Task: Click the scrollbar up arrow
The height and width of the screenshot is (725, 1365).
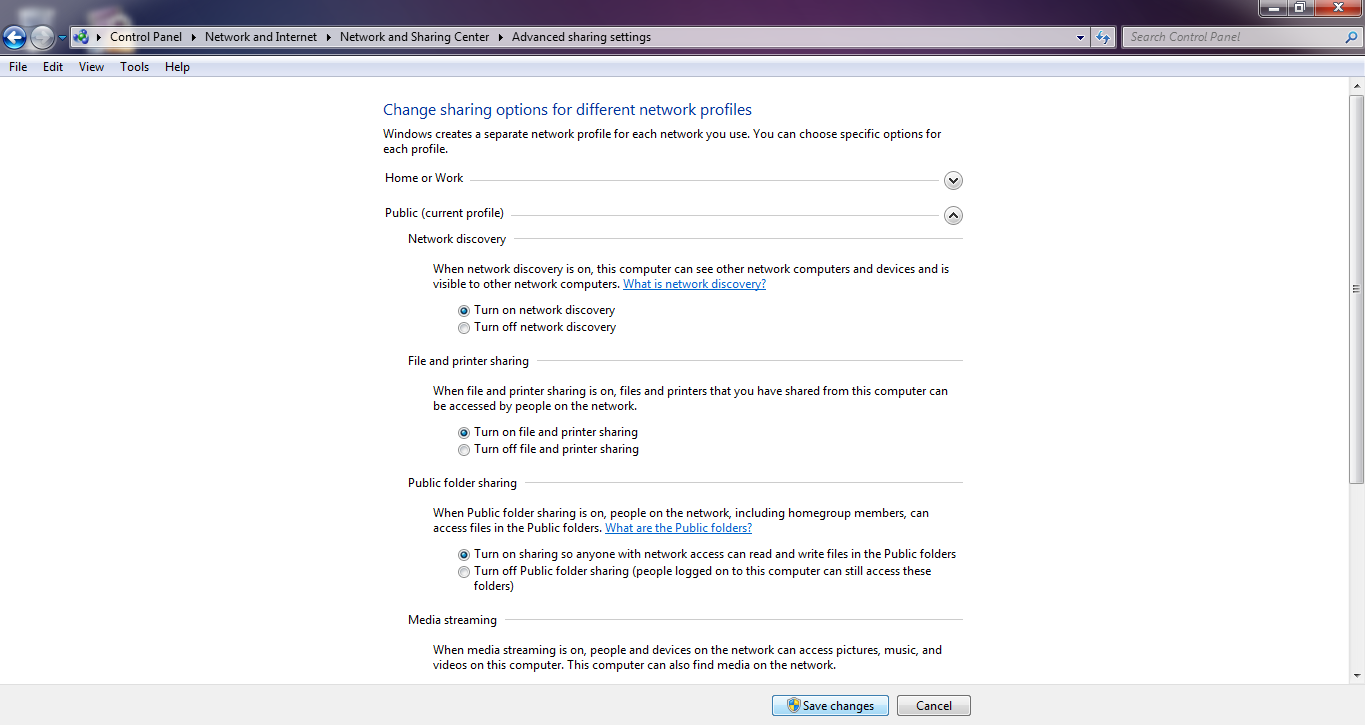Action: [x=1358, y=84]
